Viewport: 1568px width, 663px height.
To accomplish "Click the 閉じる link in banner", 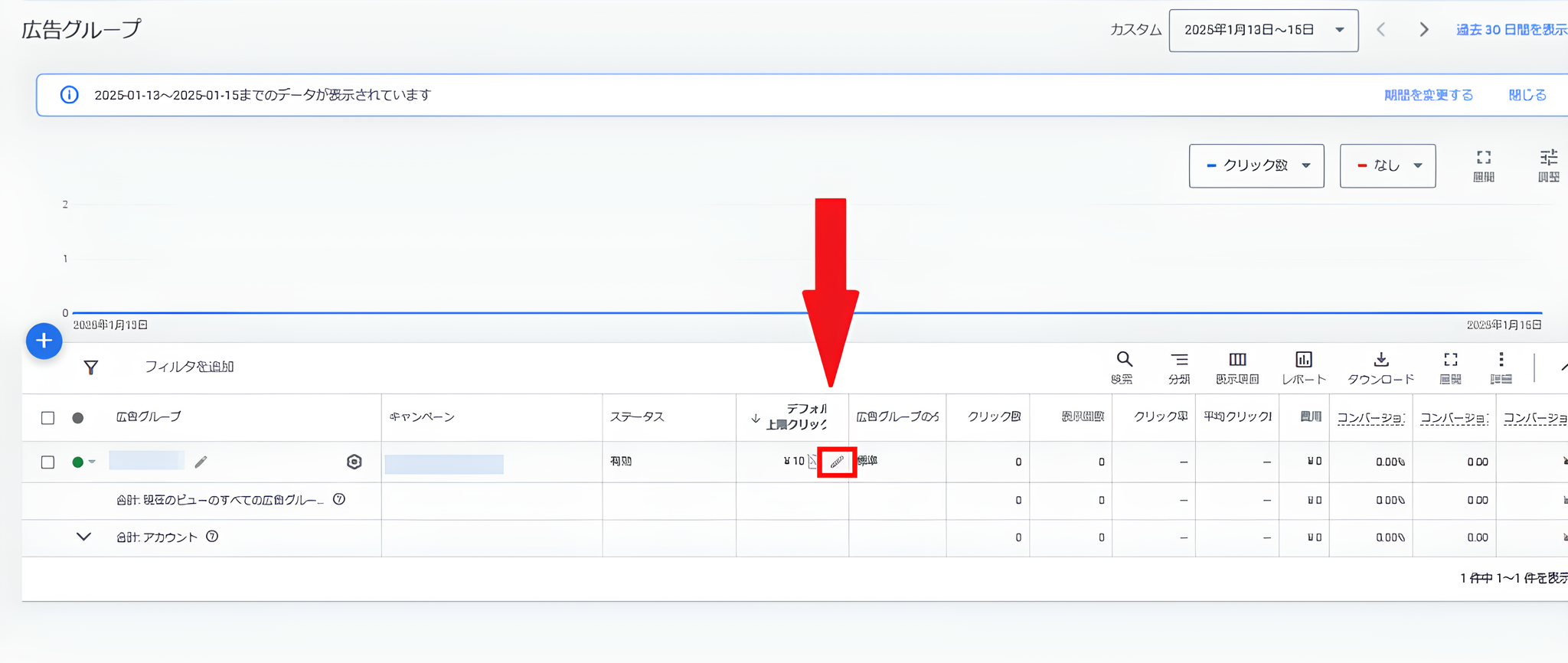I will 1527,96.
